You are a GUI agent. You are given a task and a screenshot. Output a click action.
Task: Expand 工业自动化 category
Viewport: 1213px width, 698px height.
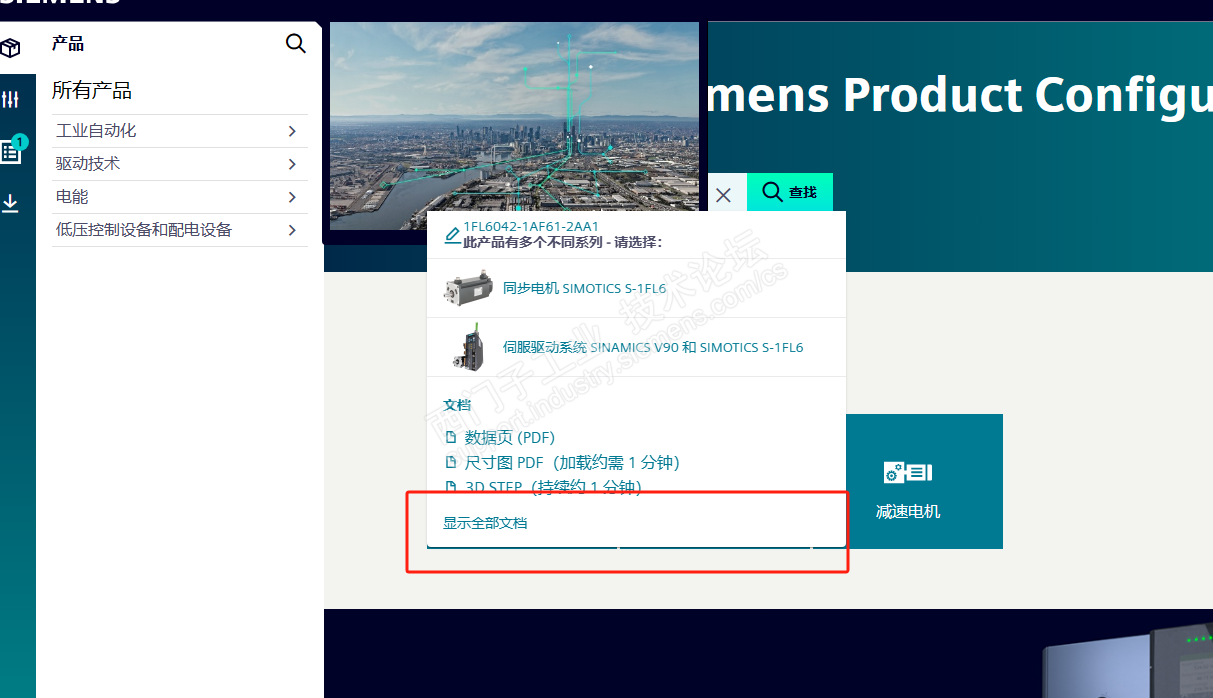tap(180, 131)
